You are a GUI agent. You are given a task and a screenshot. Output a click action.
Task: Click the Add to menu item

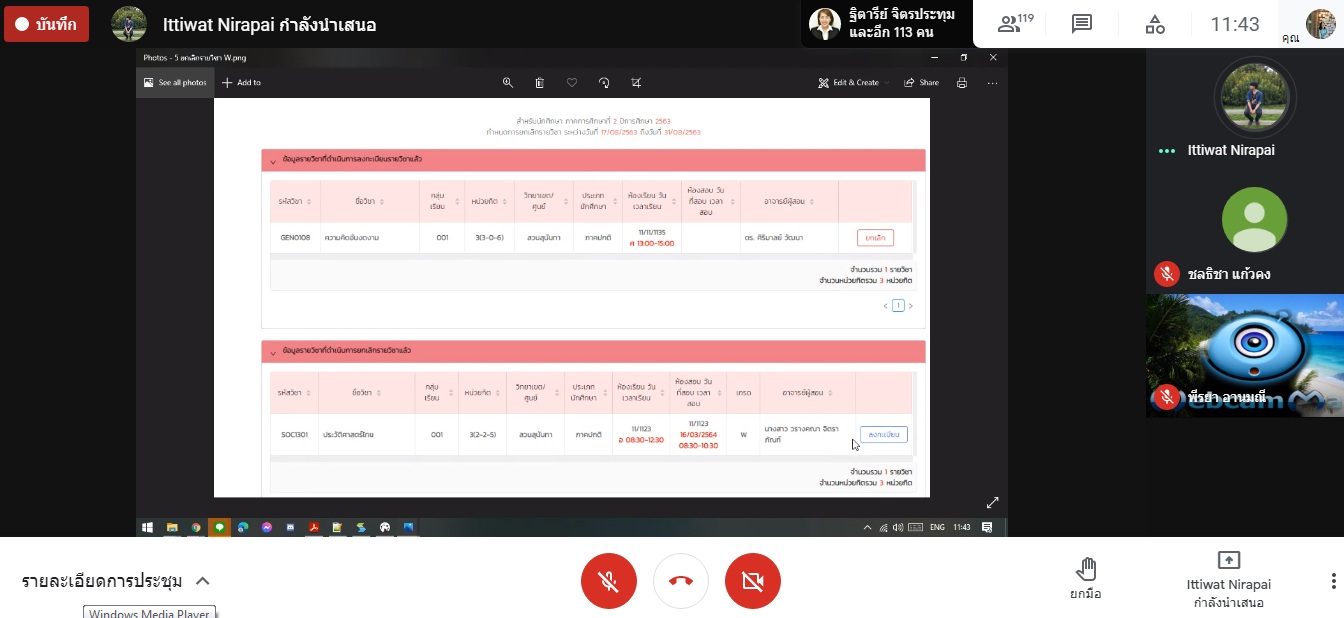click(242, 83)
